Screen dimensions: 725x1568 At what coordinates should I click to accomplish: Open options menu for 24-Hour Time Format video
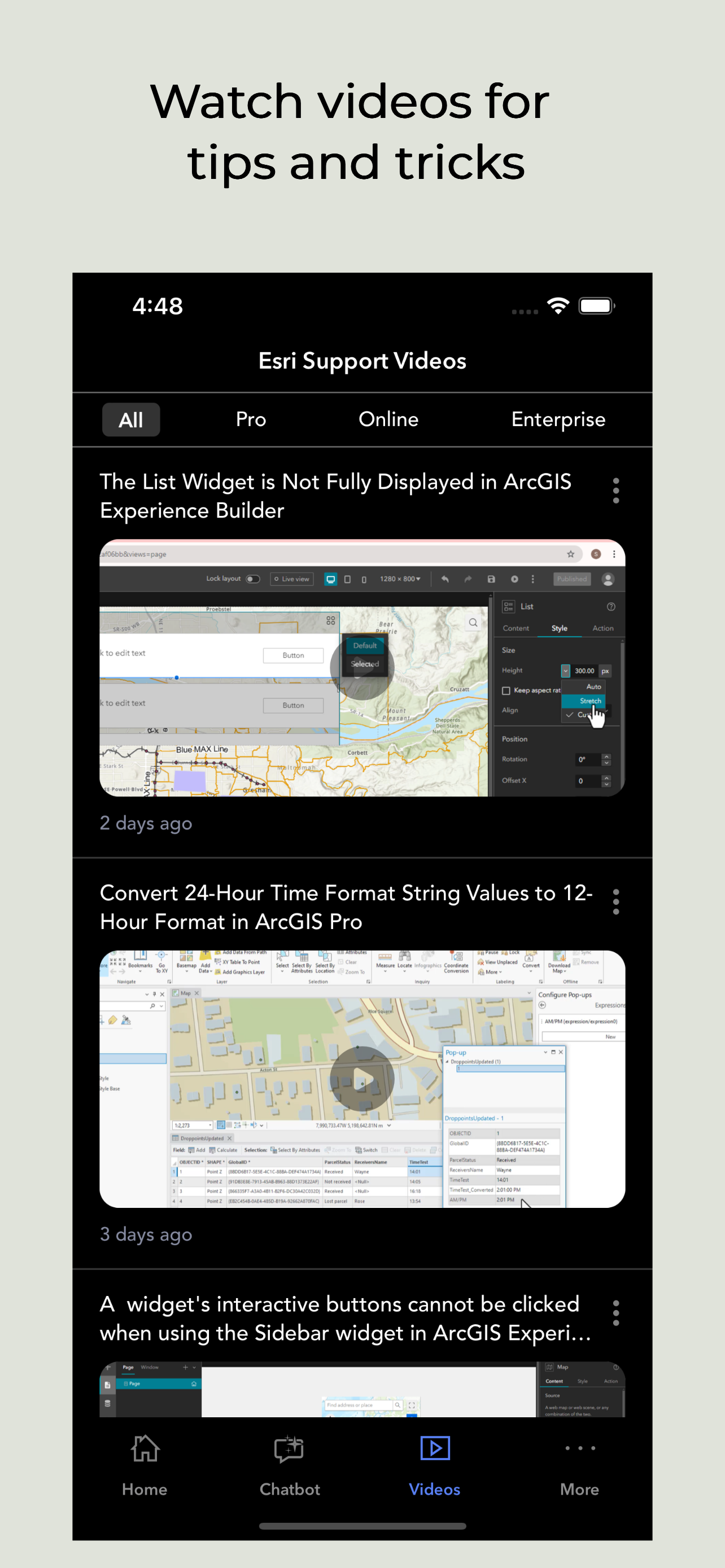[616, 901]
